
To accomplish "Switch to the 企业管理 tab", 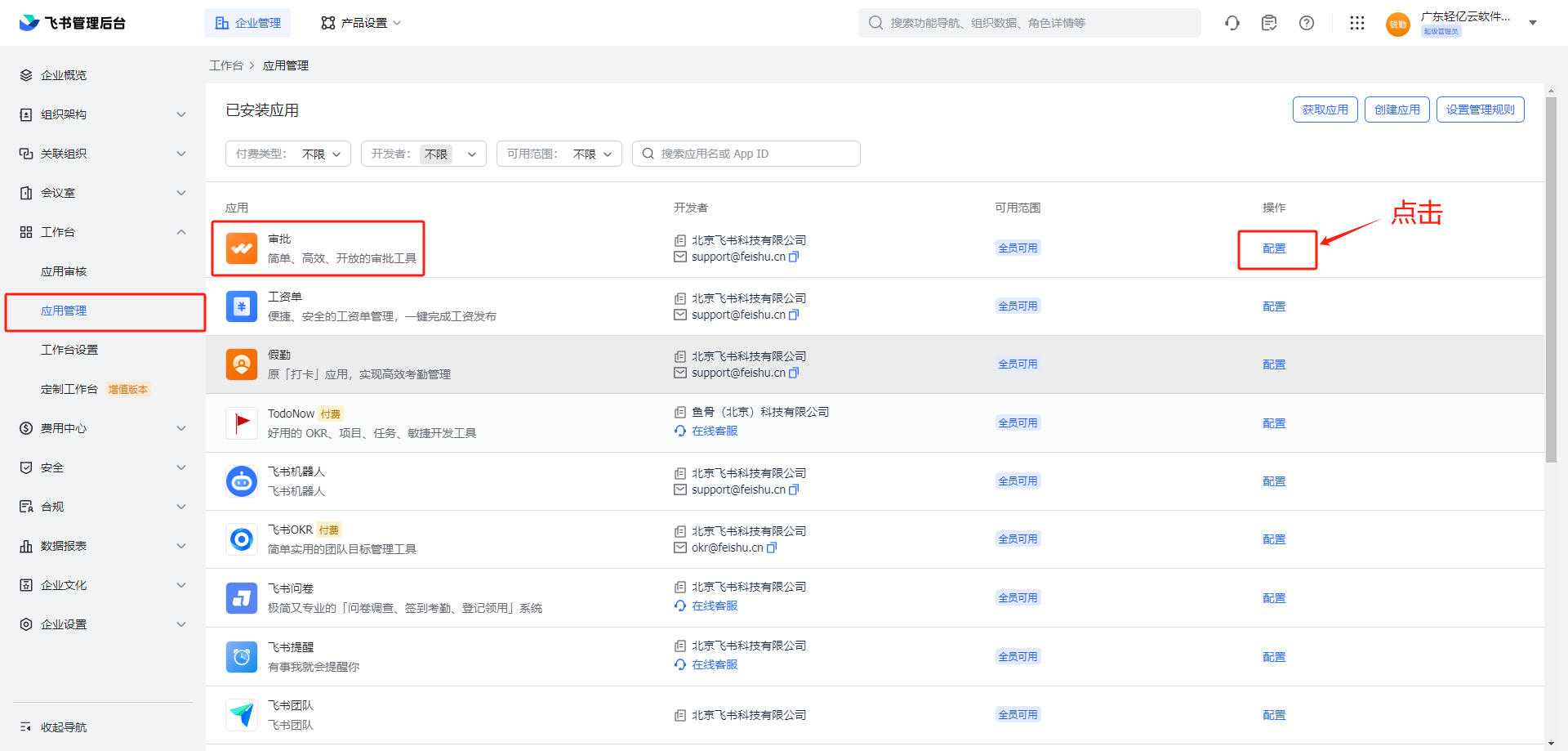I will (247, 23).
